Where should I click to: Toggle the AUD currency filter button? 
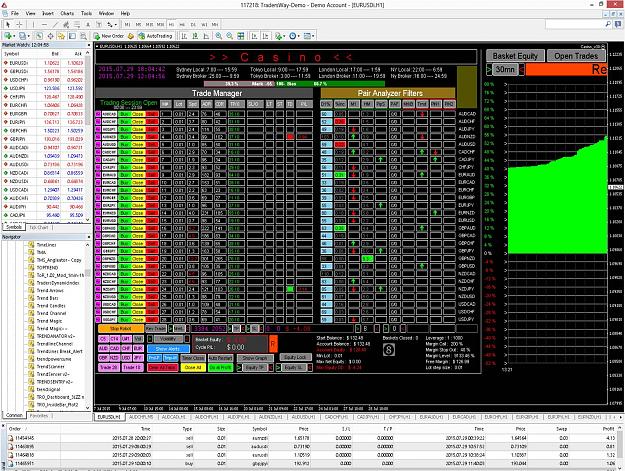click(x=103, y=348)
